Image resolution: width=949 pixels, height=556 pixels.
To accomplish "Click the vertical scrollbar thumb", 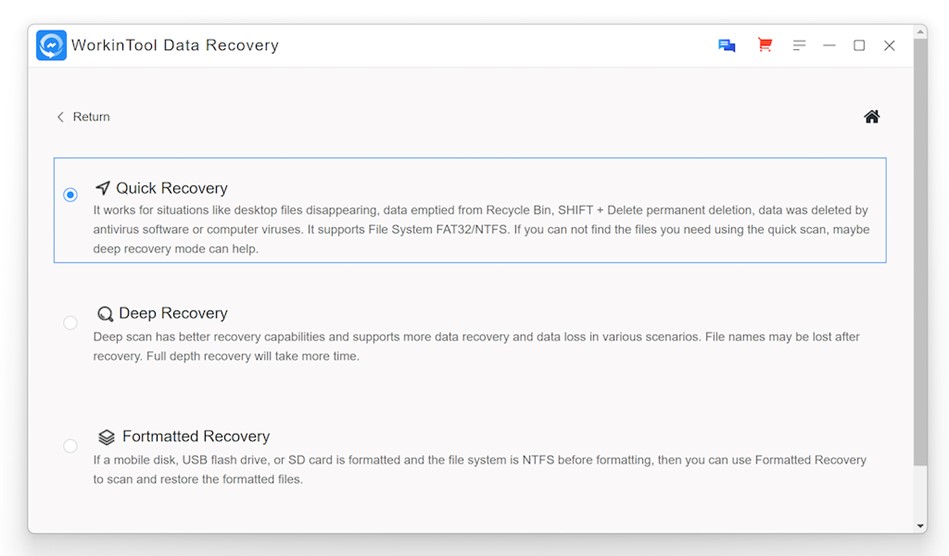I will (x=921, y=252).
